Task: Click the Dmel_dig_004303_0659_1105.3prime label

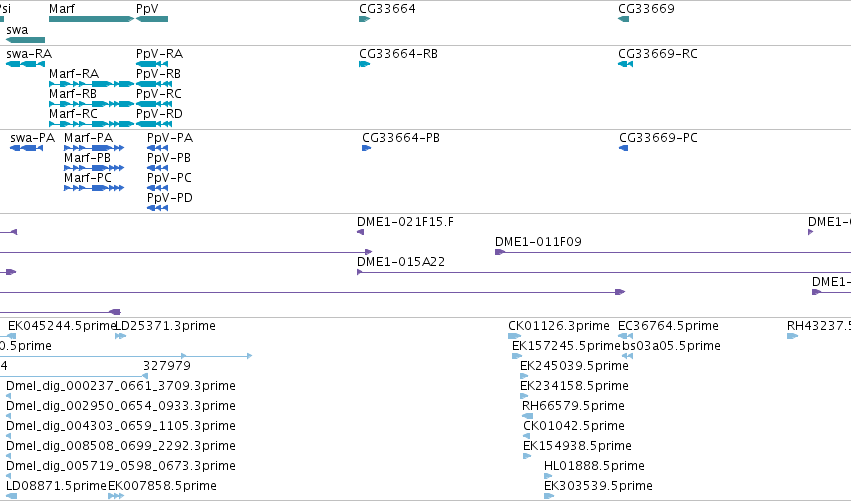Action: point(120,426)
